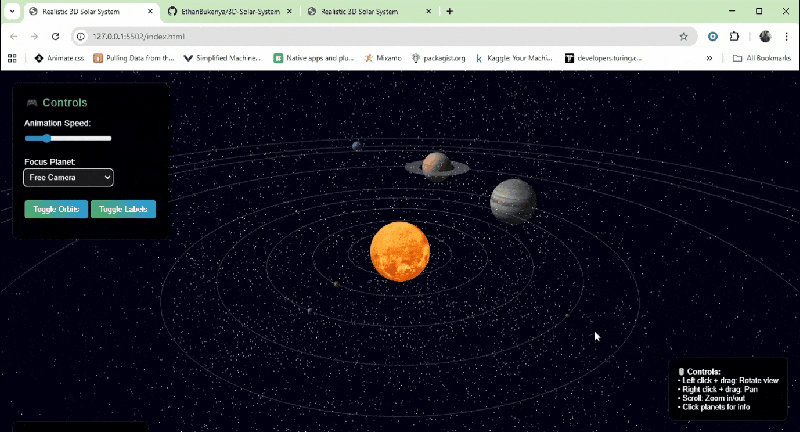Open the Animate.css bookmark

click(x=60, y=58)
